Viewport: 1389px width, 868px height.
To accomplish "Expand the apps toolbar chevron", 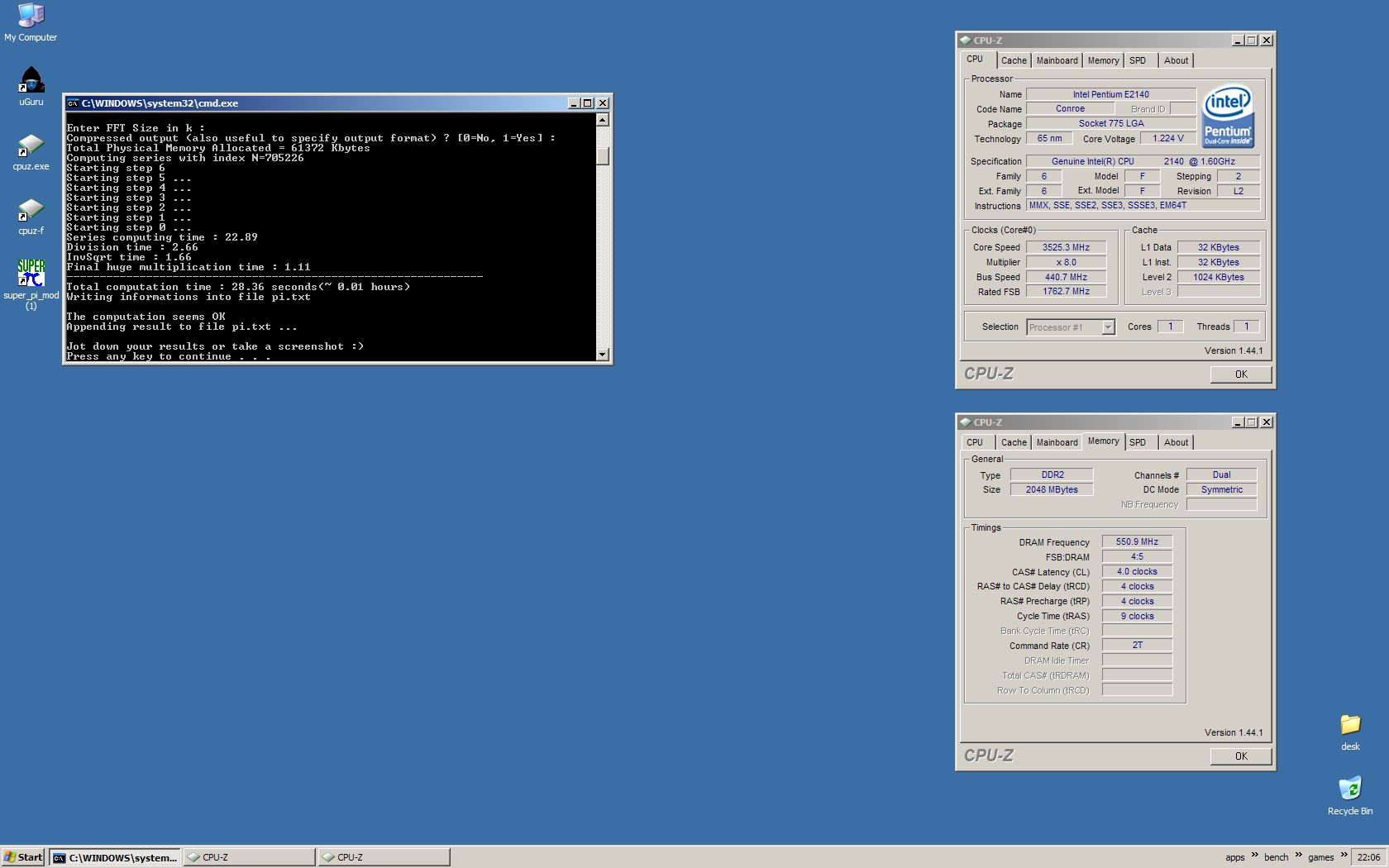I will tap(1254, 855).
